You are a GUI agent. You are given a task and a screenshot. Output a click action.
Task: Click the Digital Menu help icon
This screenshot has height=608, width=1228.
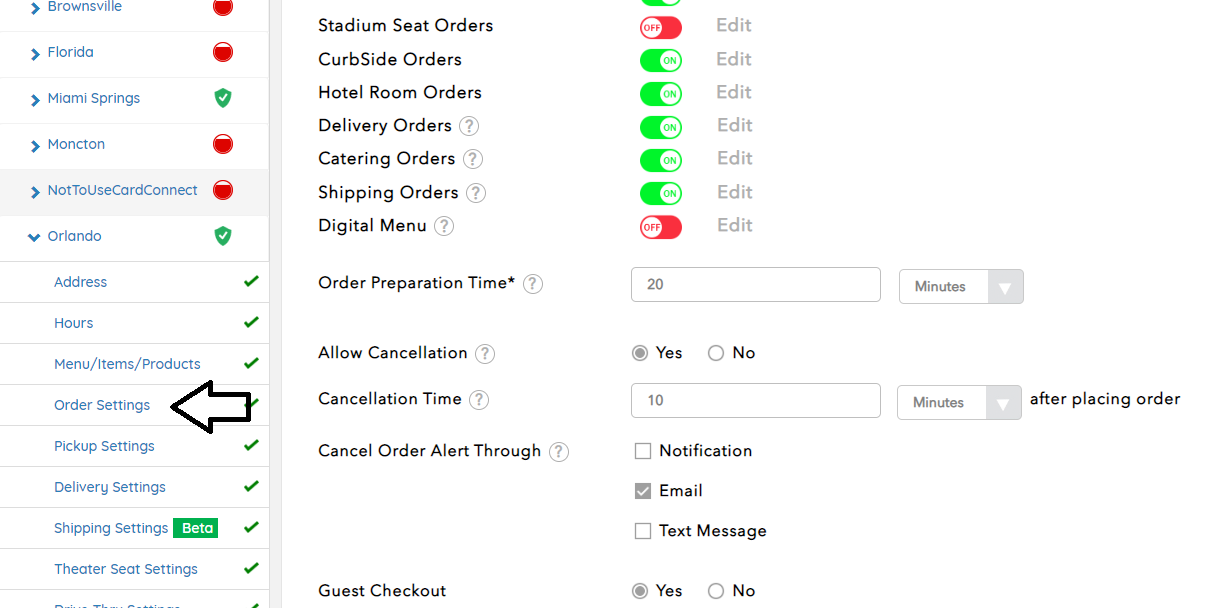[444, 226]
